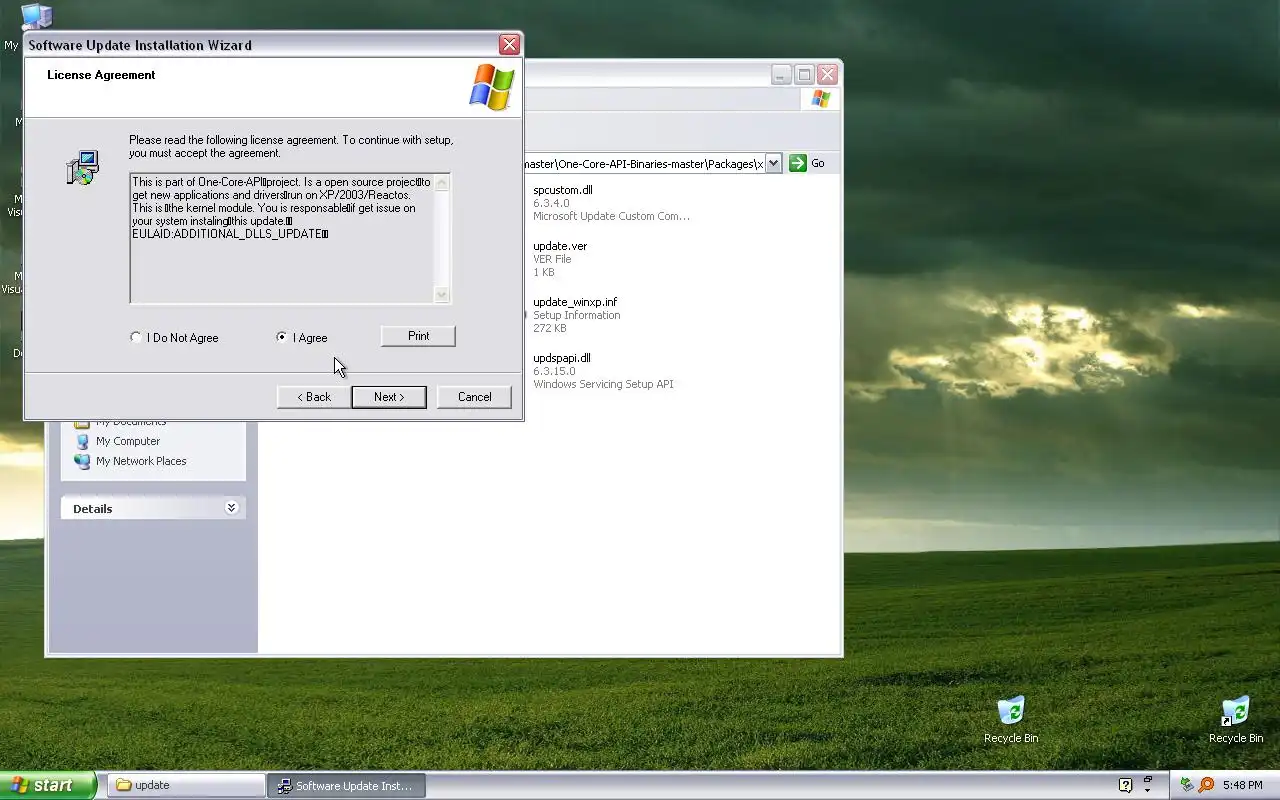Image resolution: width=1280 pixels, height=800 pixels.
Task: Select the "I Agree" radio button
Action: pyautogui.click(x=282, y=338)
